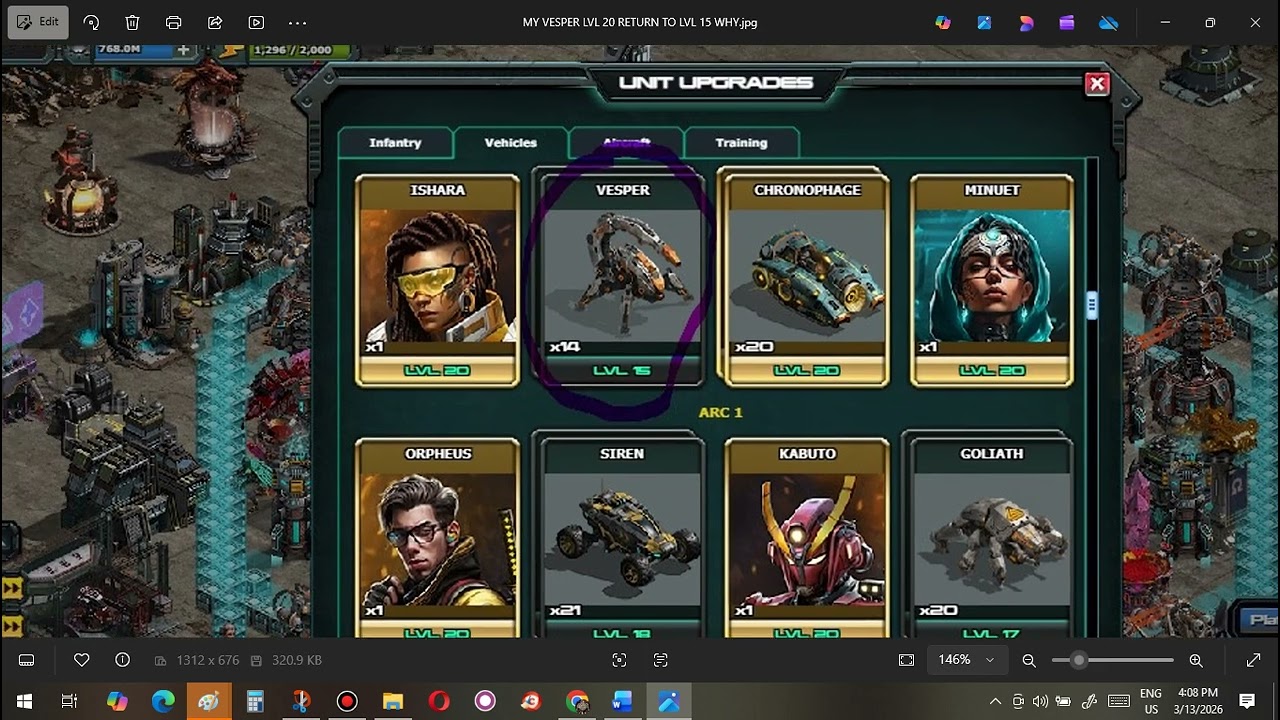The width and height of the screenshot is (1280, 720).
Task: Open Google Chrome from the taskbar
Action: coord(577,701)
